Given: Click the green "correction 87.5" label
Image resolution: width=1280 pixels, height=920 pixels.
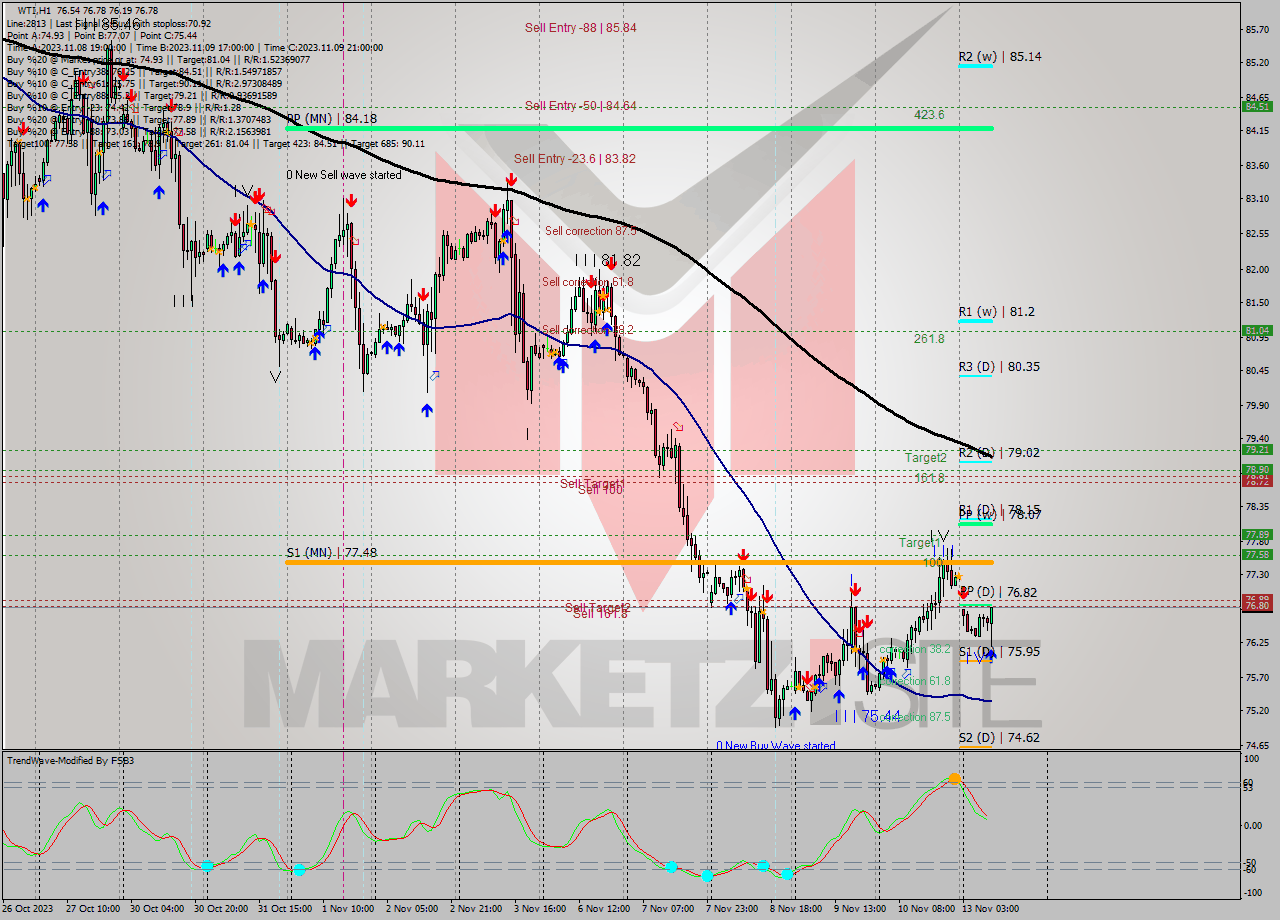Looking at the screenshot, I should [917, 717].
